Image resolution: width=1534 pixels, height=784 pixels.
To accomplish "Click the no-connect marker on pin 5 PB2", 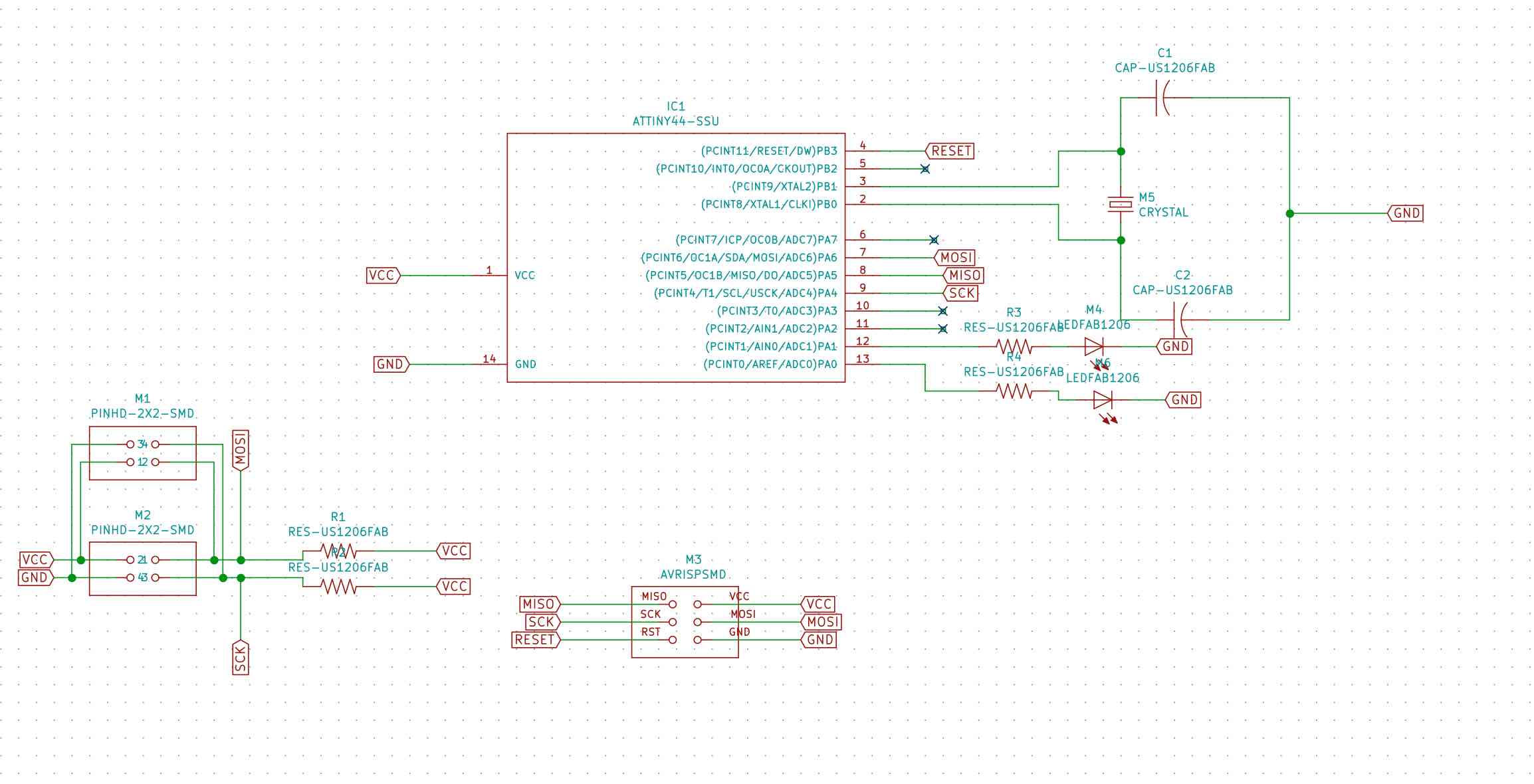I will click(x=925, y=169).
